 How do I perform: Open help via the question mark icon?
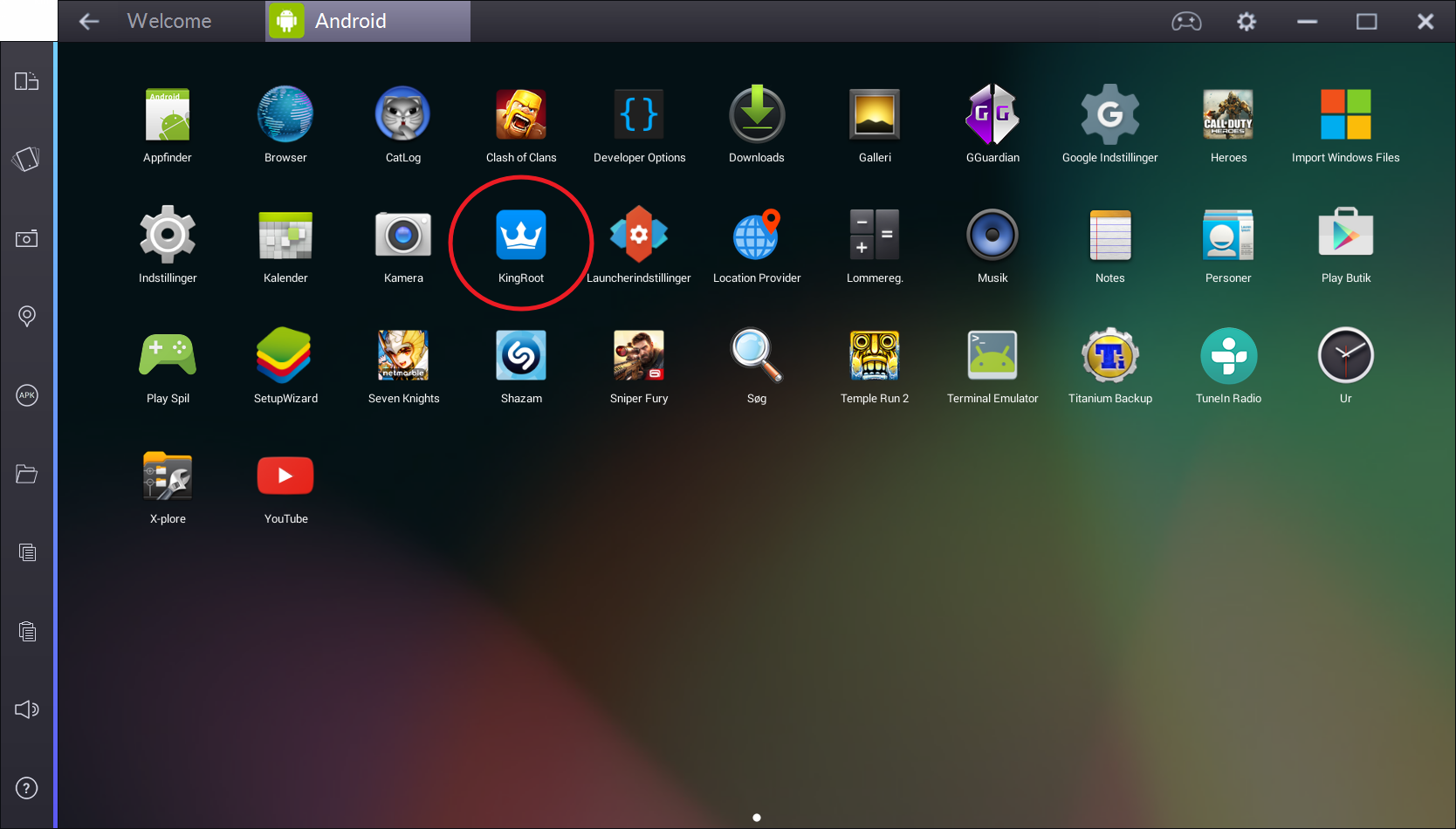tap(27, 788)
